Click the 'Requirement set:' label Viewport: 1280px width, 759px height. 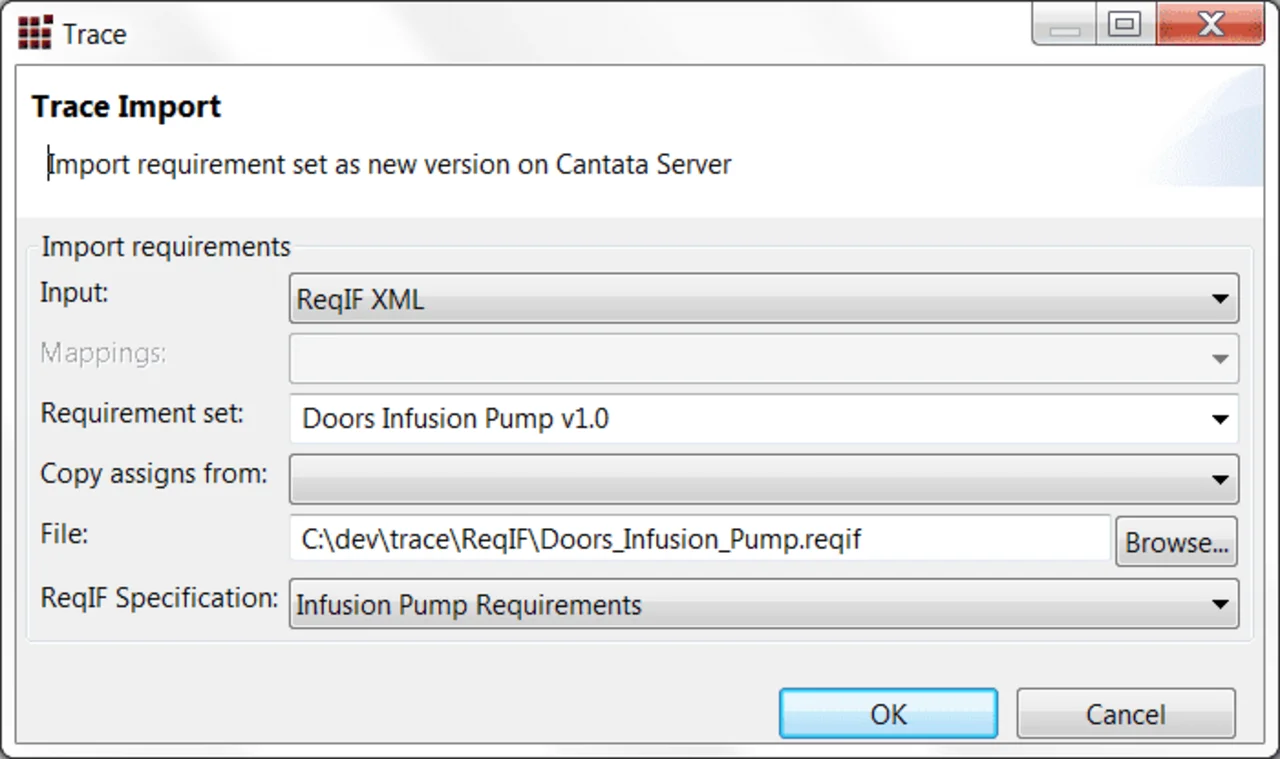(x=142, y=413)
